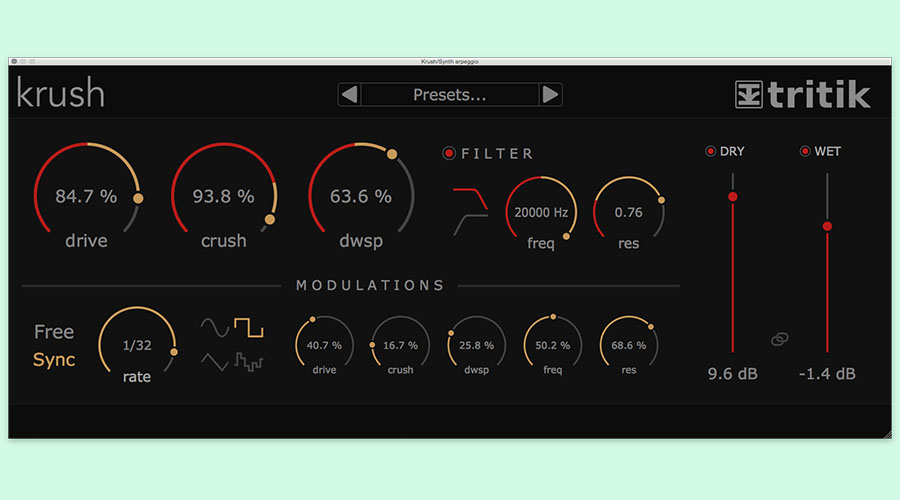Toggle the WET signal on/off

tap(805, 151)
